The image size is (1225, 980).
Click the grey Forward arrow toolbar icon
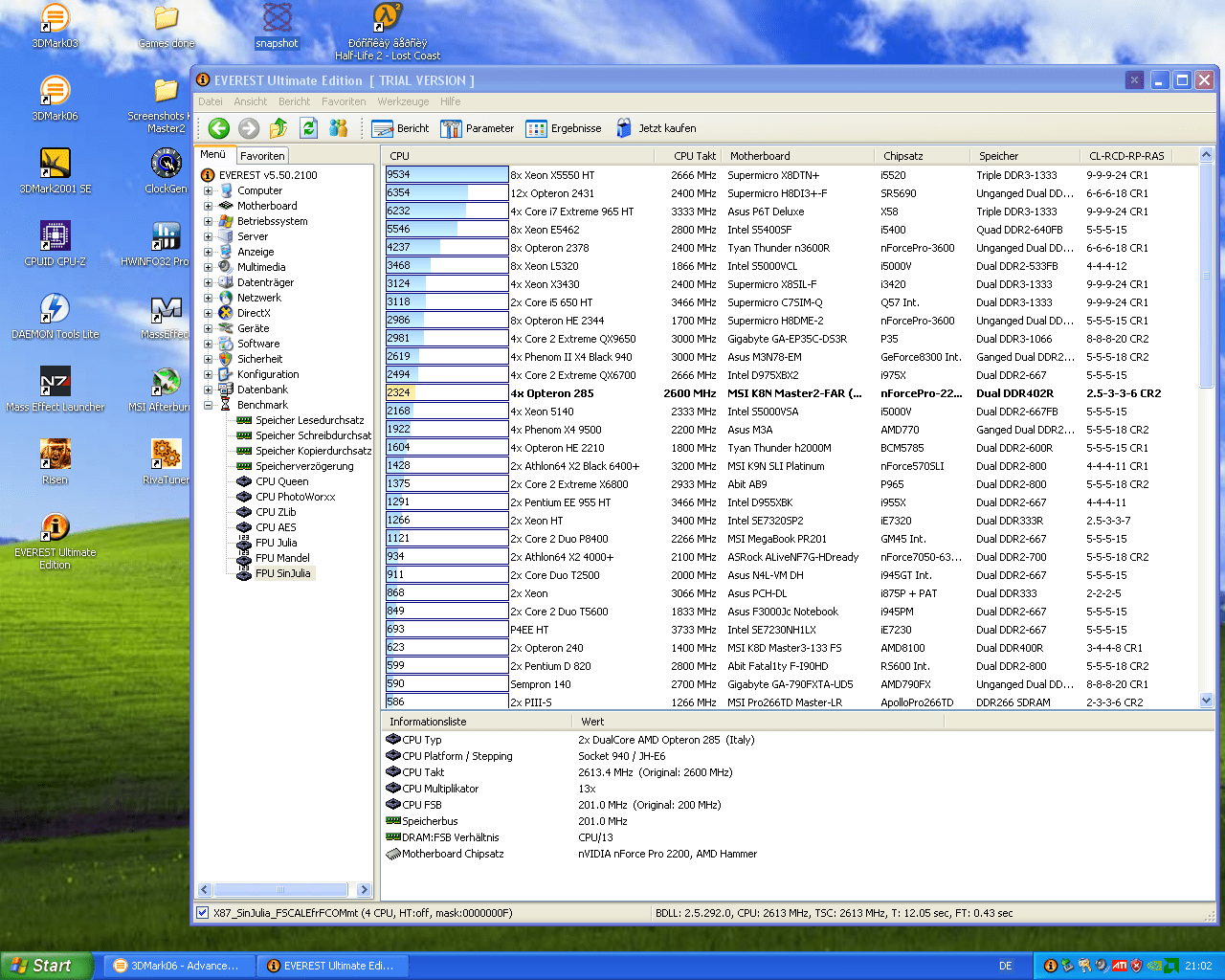pos(249,128)
